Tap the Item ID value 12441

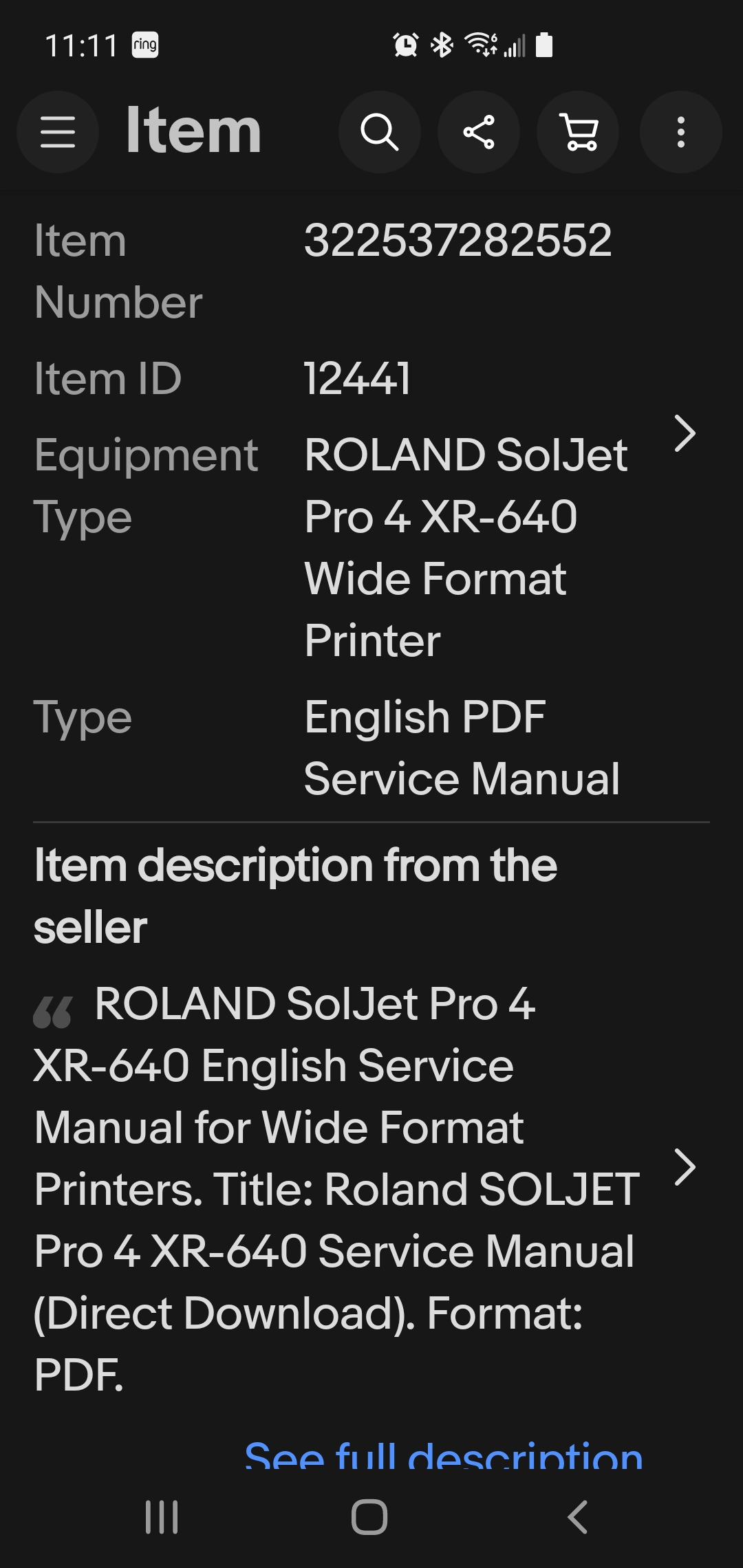coord(357,379)
